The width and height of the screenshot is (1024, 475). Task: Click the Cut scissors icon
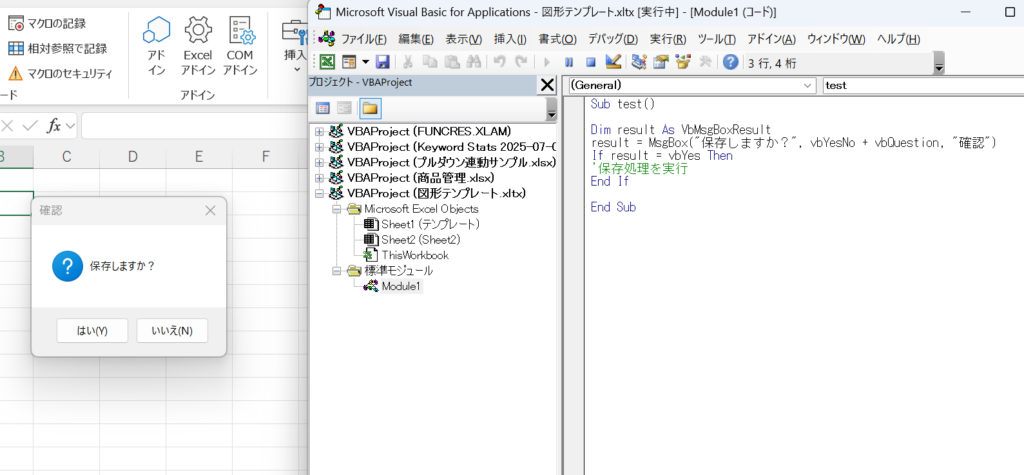pos(408,62)
